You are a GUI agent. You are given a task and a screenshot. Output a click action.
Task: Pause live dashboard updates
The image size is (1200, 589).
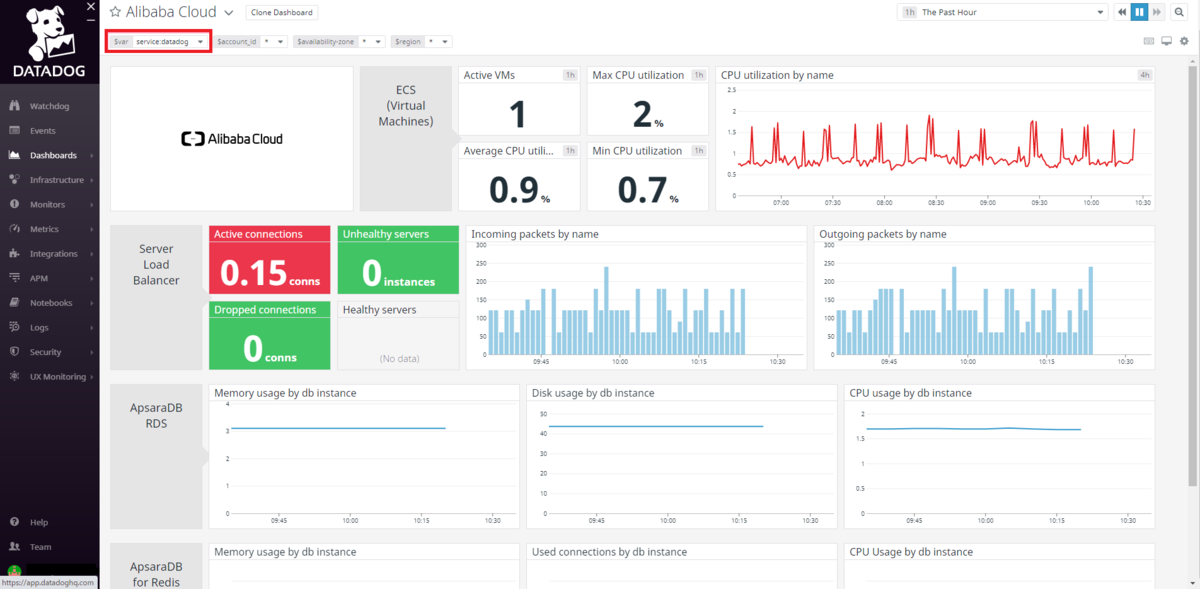(1140, 13)
